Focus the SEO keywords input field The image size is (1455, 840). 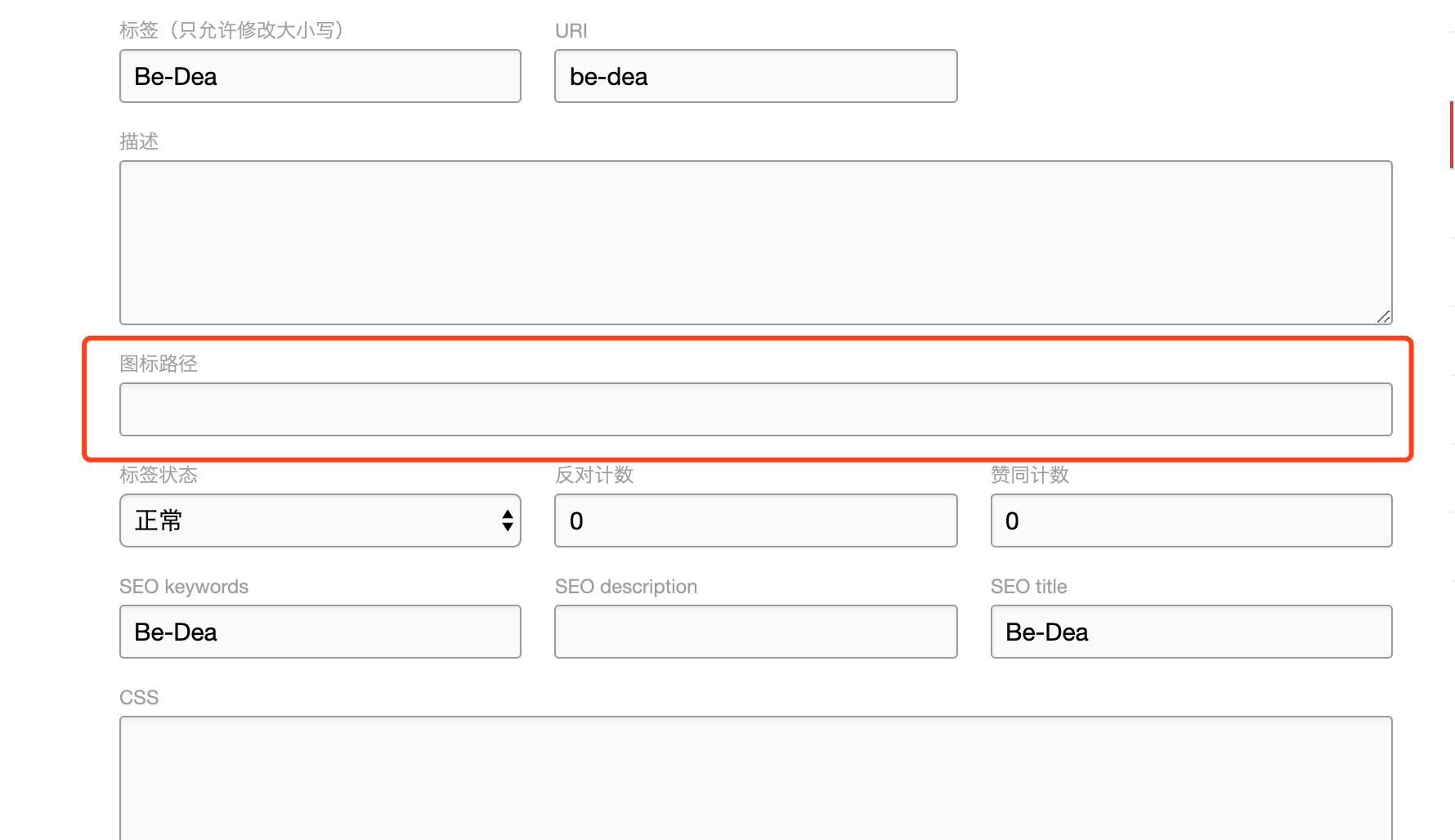pyautogui.click(x=320, y=632)
